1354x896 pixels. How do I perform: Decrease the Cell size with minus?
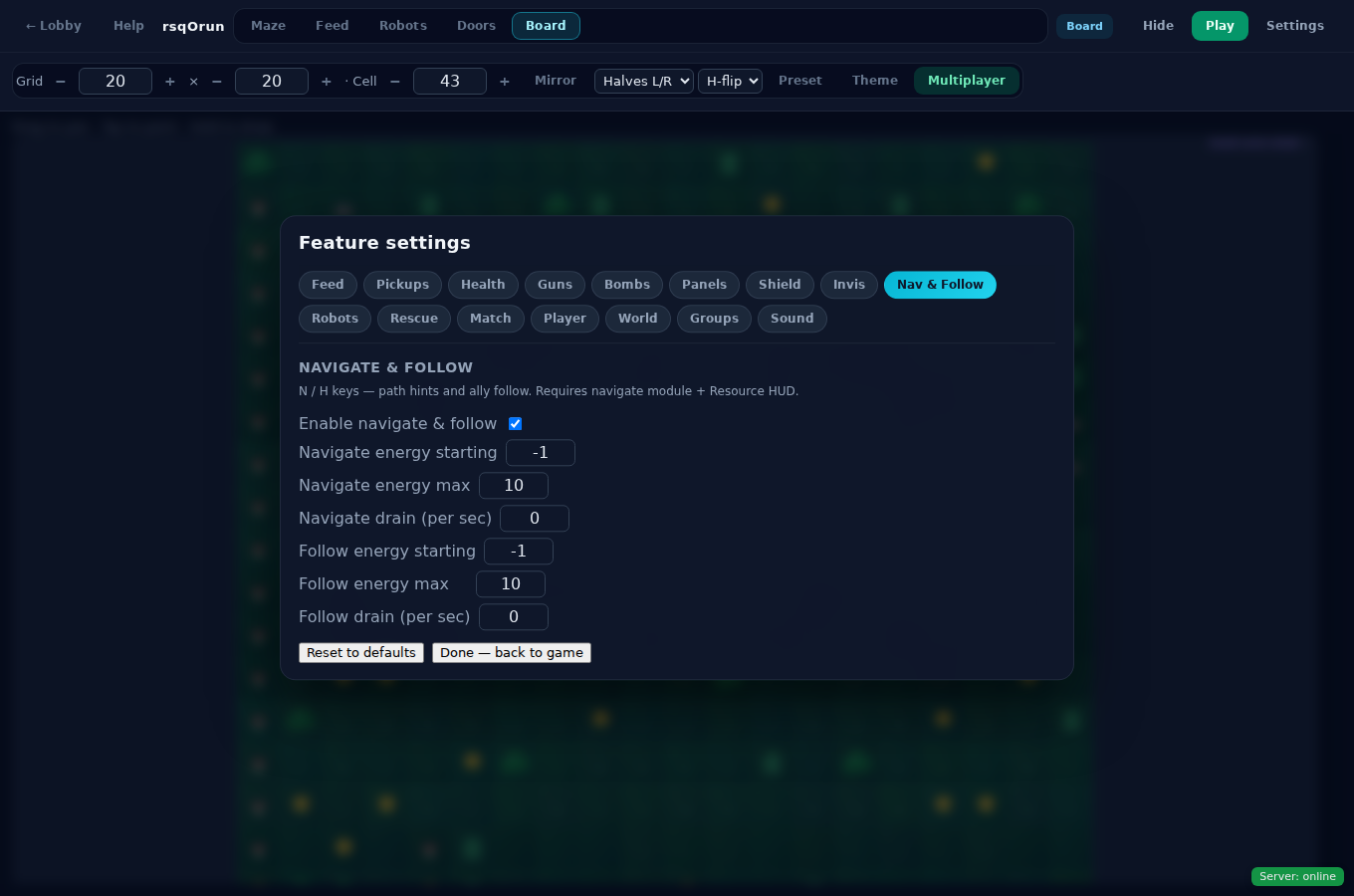[x=395, y=82]
